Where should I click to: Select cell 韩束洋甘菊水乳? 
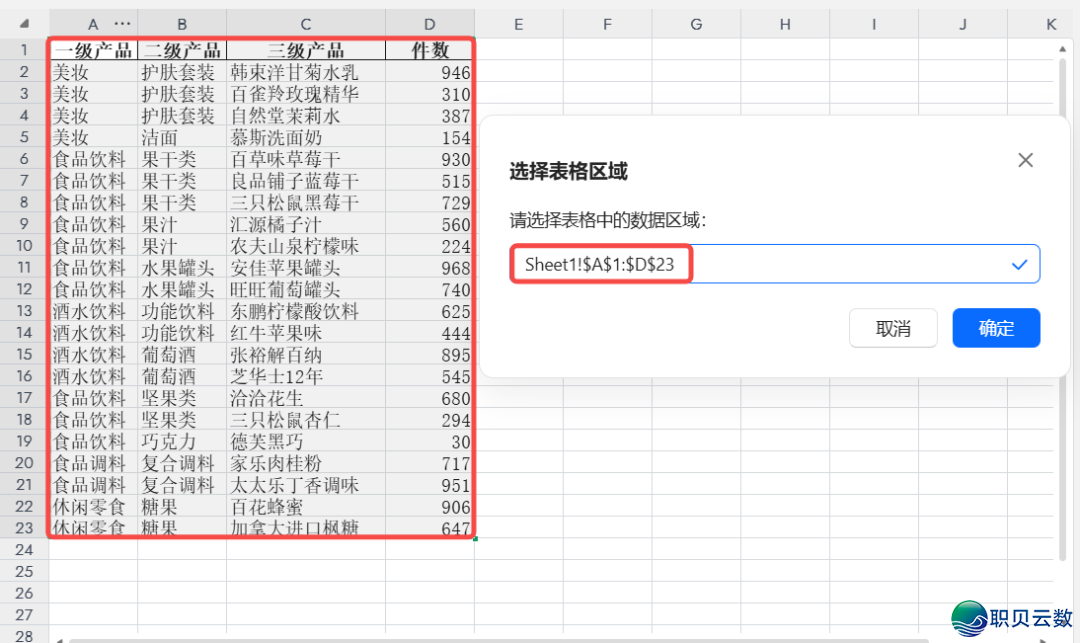306,72
